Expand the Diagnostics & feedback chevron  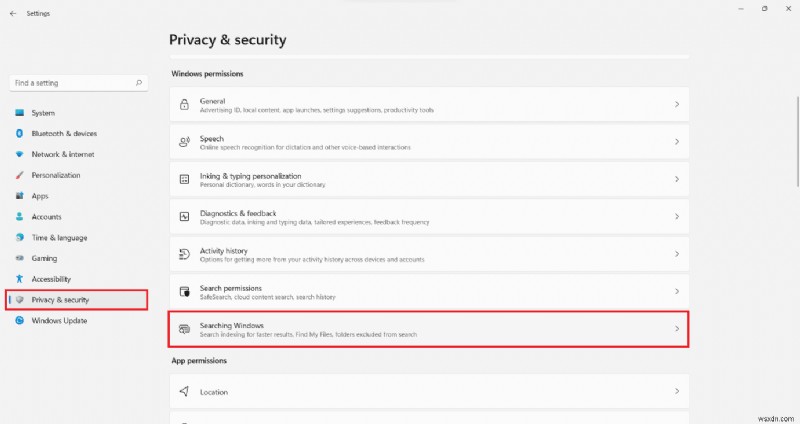[677, 216]
